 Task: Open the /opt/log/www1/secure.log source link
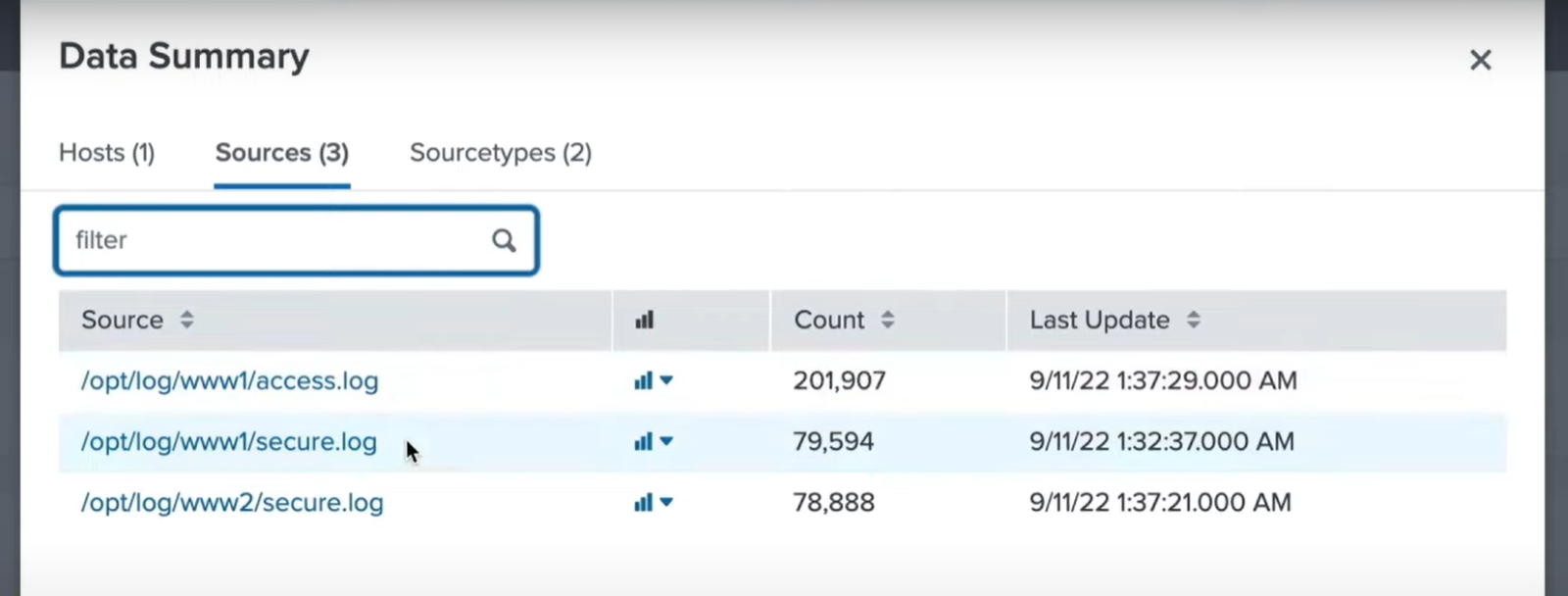[228, 442]
